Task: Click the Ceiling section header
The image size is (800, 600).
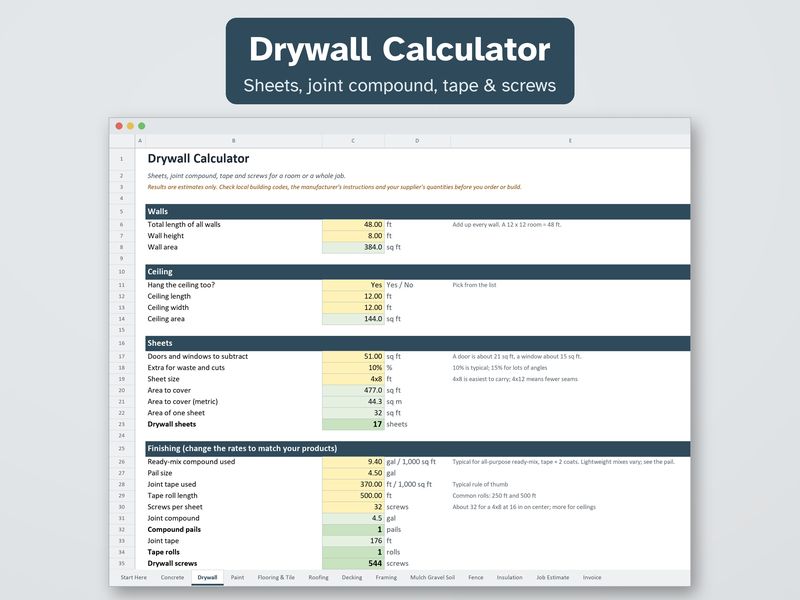Action: pyautogui.click(x=417, y=272)
